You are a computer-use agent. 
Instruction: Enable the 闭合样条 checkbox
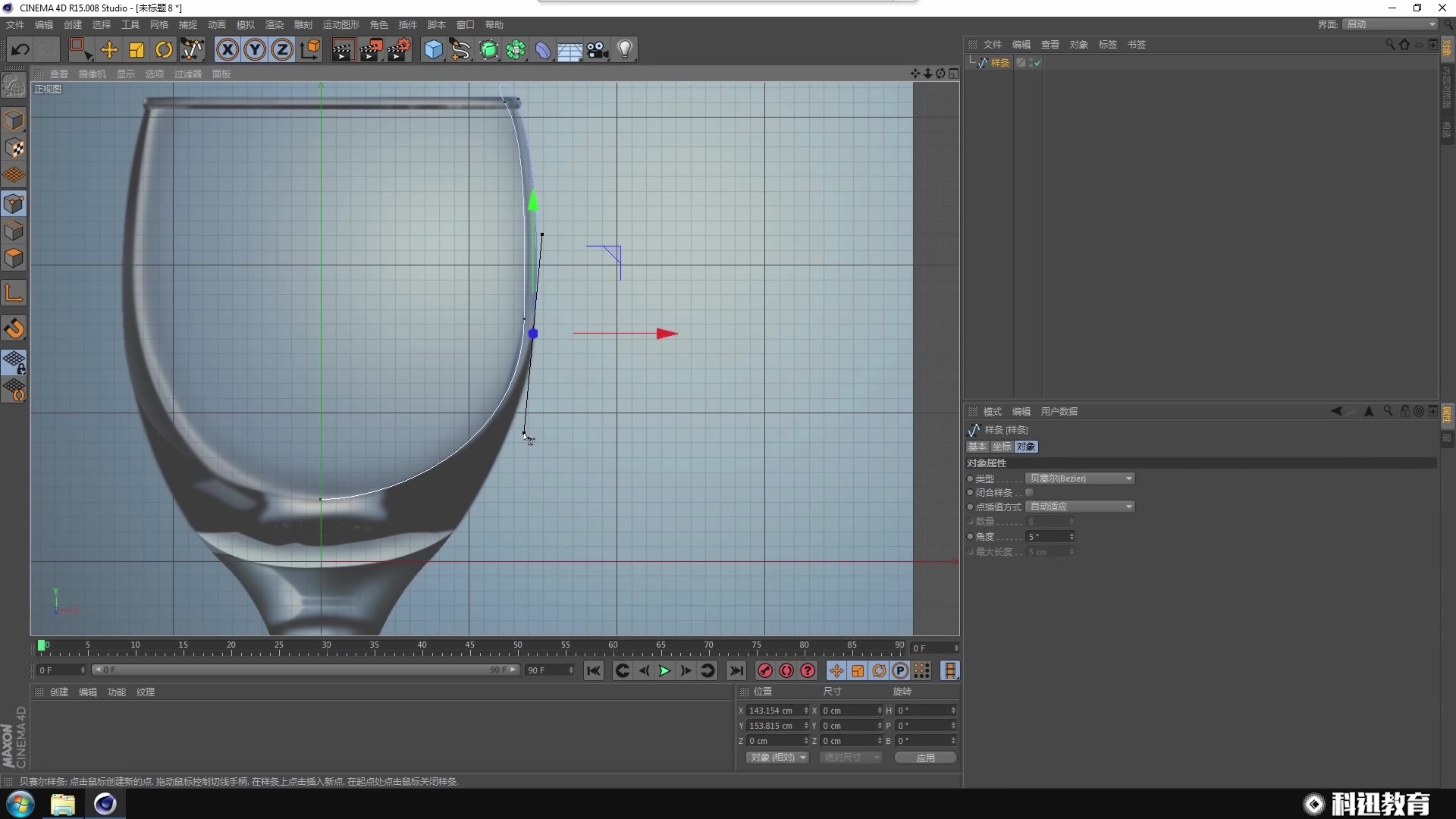(x=1030, y=492)
